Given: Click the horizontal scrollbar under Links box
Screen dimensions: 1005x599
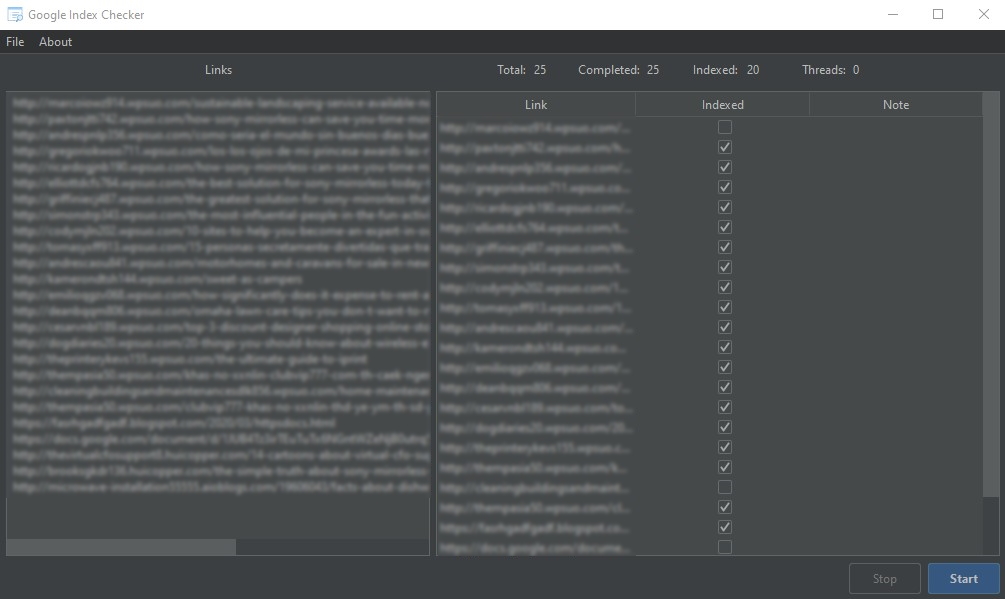Looking at the screenshot, I should click(121, 547).
